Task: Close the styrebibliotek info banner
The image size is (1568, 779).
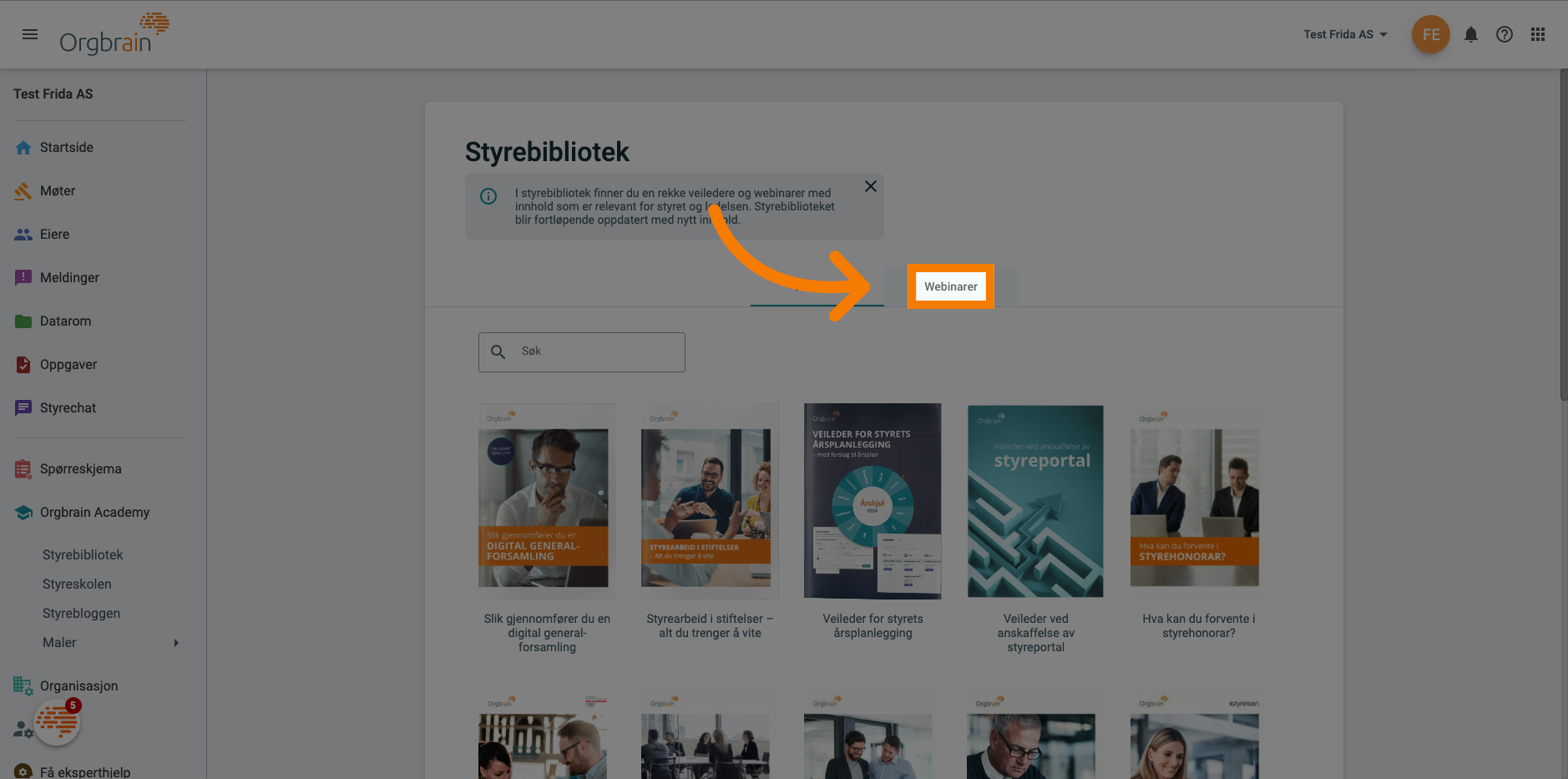Action: [x=870, y=186]
